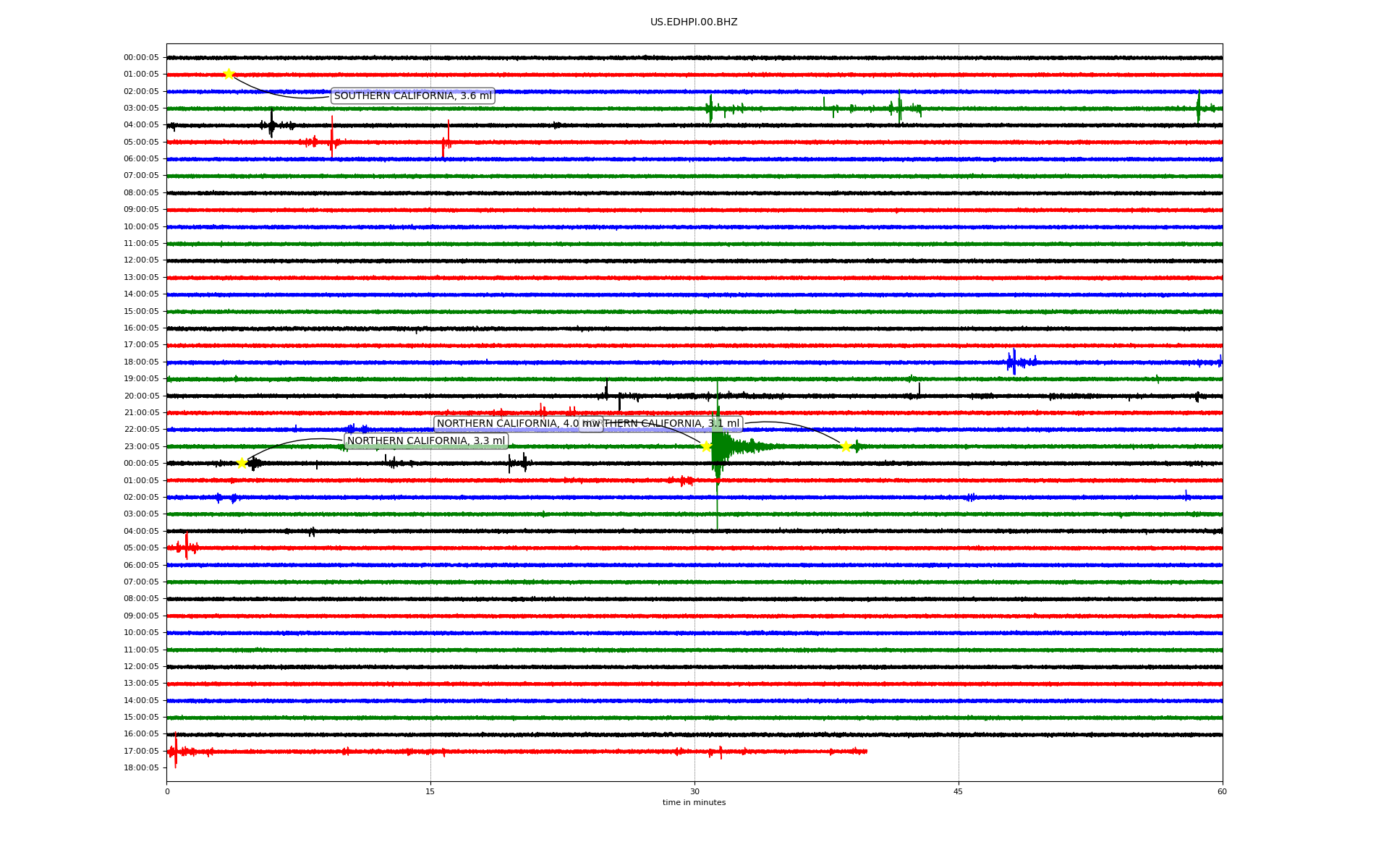This screenshot has height=868, width=1389.
Task: Click the first 03:00:05 trace time label
Action: coord(141,109)
